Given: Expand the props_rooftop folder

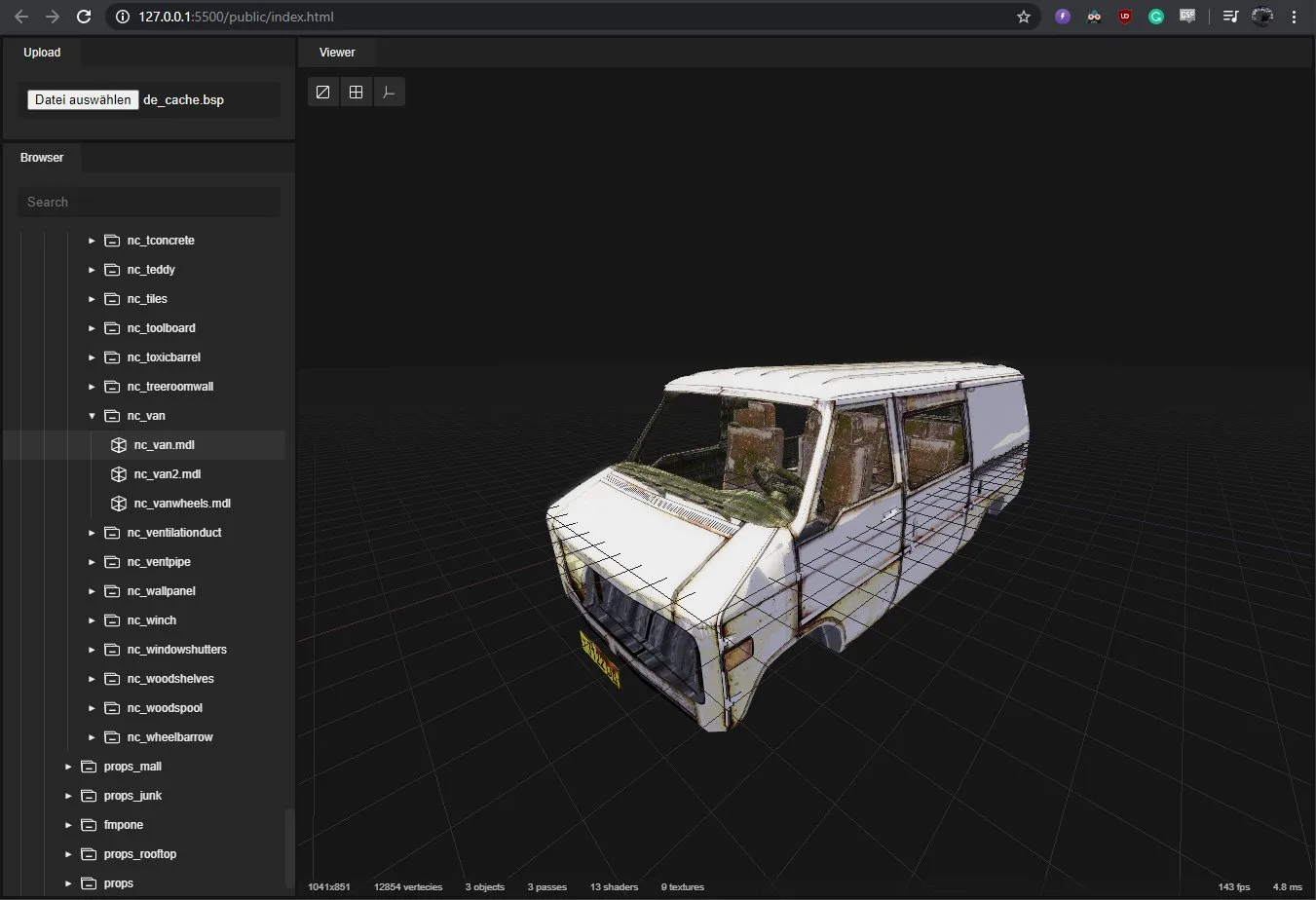Looking at the screenshot, I should point(68,854).
